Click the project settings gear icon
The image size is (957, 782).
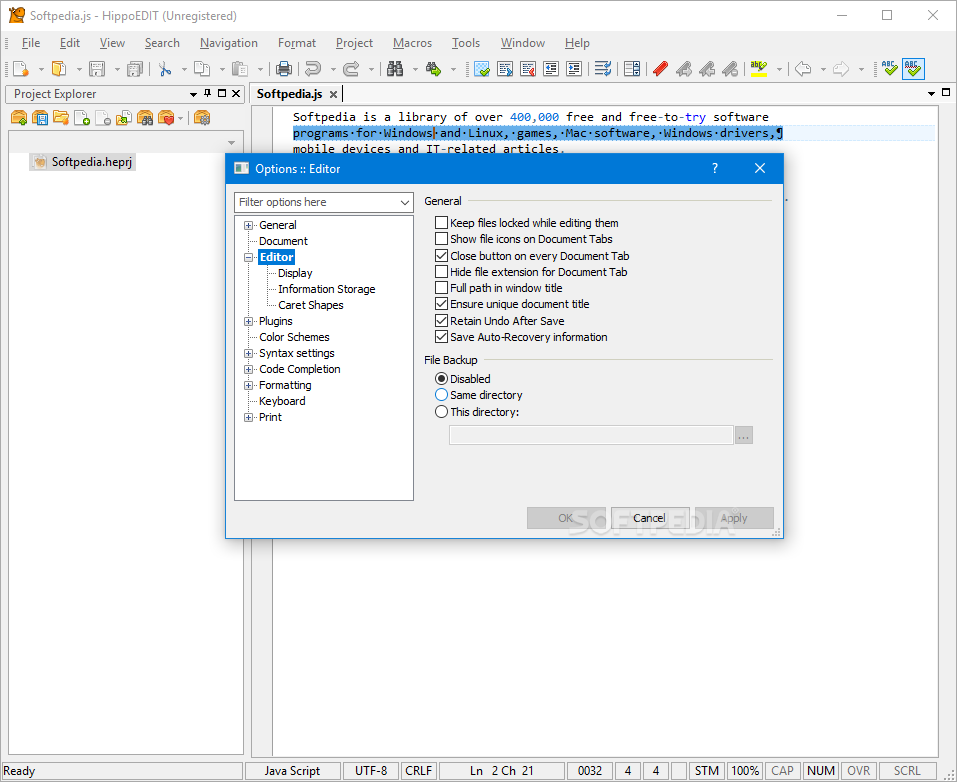tap(202, 118)
